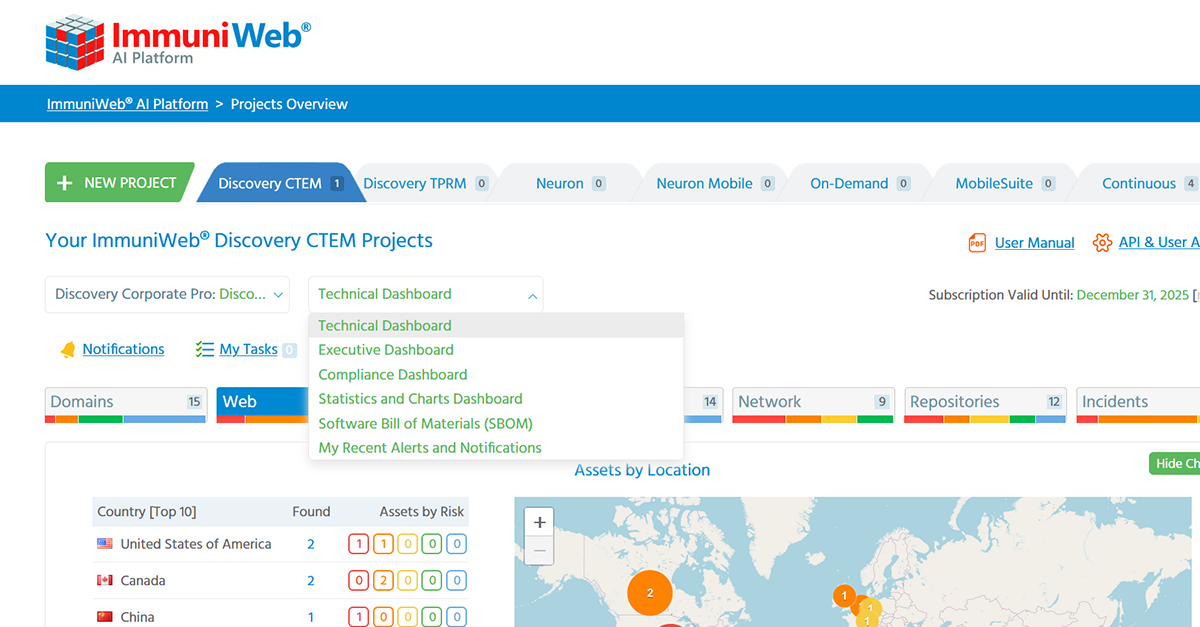
Task: Zoom in on the map with plus
Action: pos(540,522)
